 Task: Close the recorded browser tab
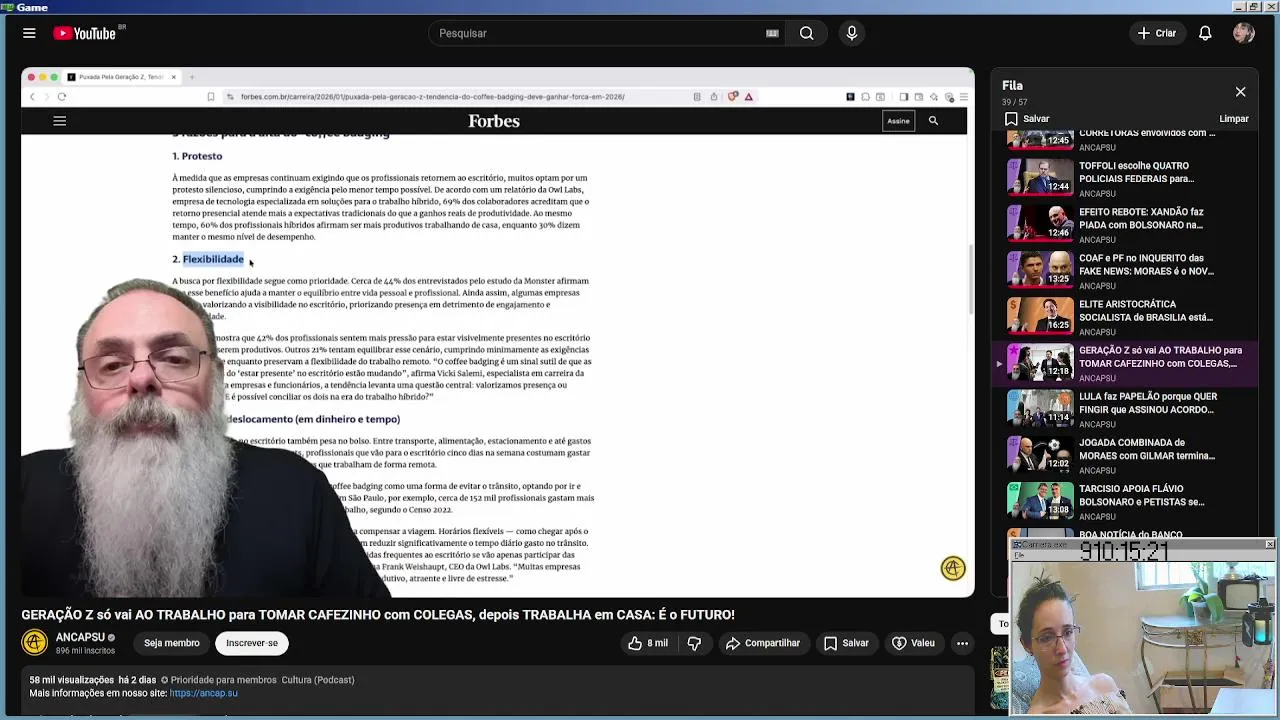173,77
